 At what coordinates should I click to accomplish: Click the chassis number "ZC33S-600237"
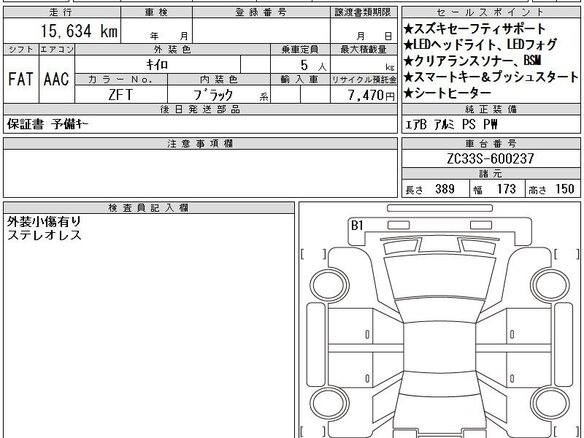click(x=491, y=159)
